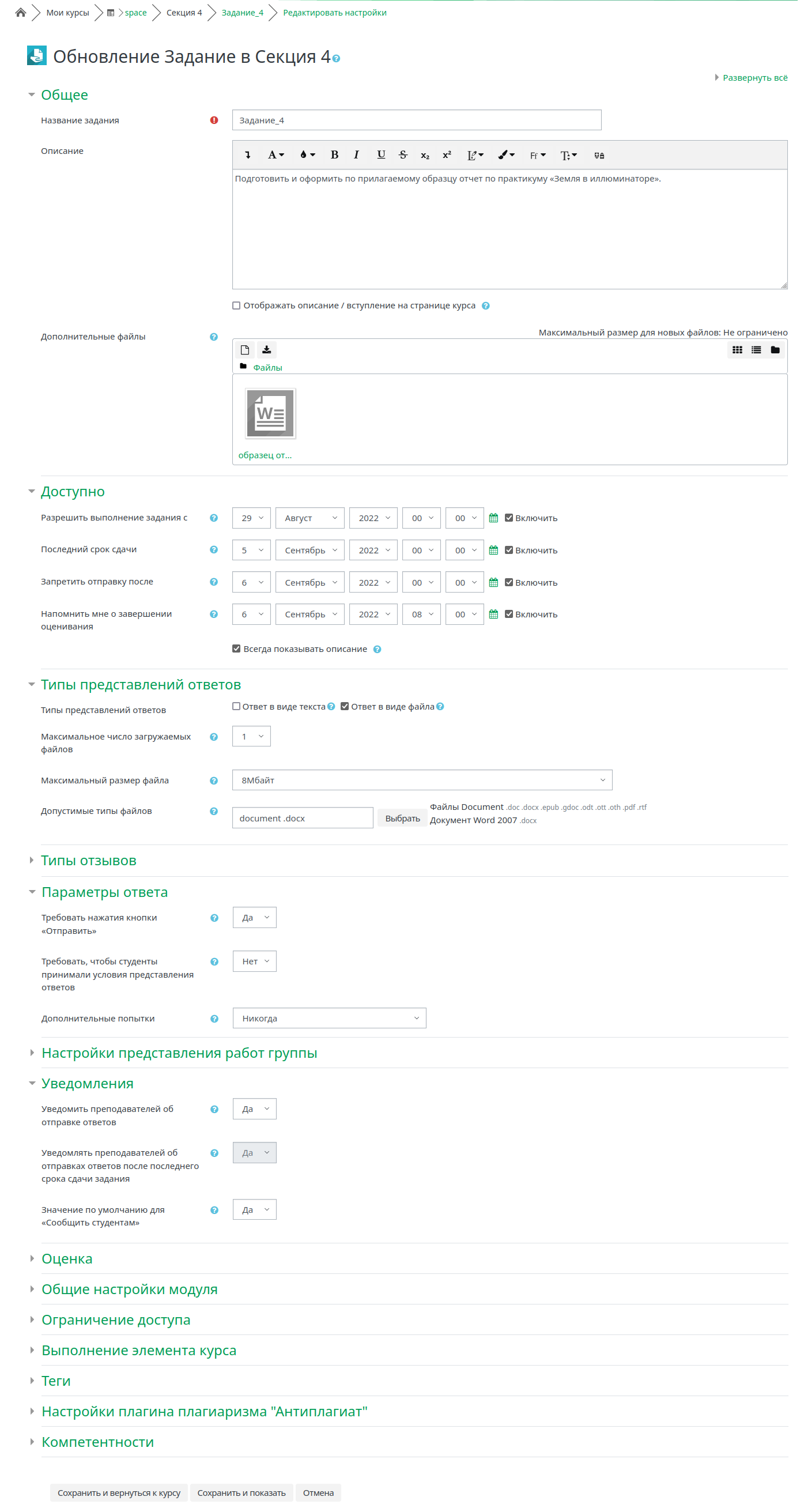Click Название задания input field
The width and height of the screenshot is (800, 1512).
coord(417,120)
